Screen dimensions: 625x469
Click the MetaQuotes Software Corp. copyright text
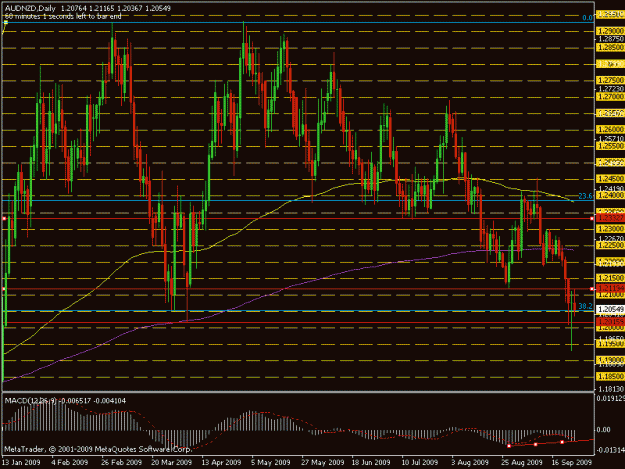click(98, 449)
